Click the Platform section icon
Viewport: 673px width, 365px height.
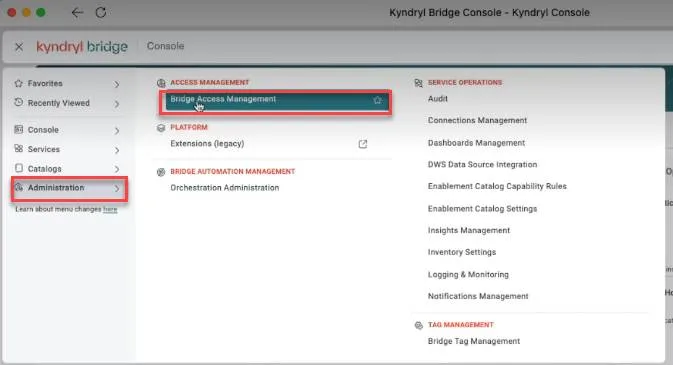(x=161, y=128)
